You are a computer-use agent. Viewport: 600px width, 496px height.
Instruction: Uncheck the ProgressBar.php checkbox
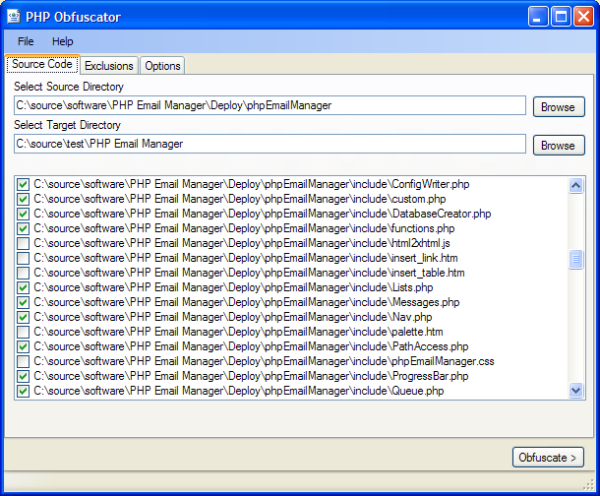(x=23, y=376)
